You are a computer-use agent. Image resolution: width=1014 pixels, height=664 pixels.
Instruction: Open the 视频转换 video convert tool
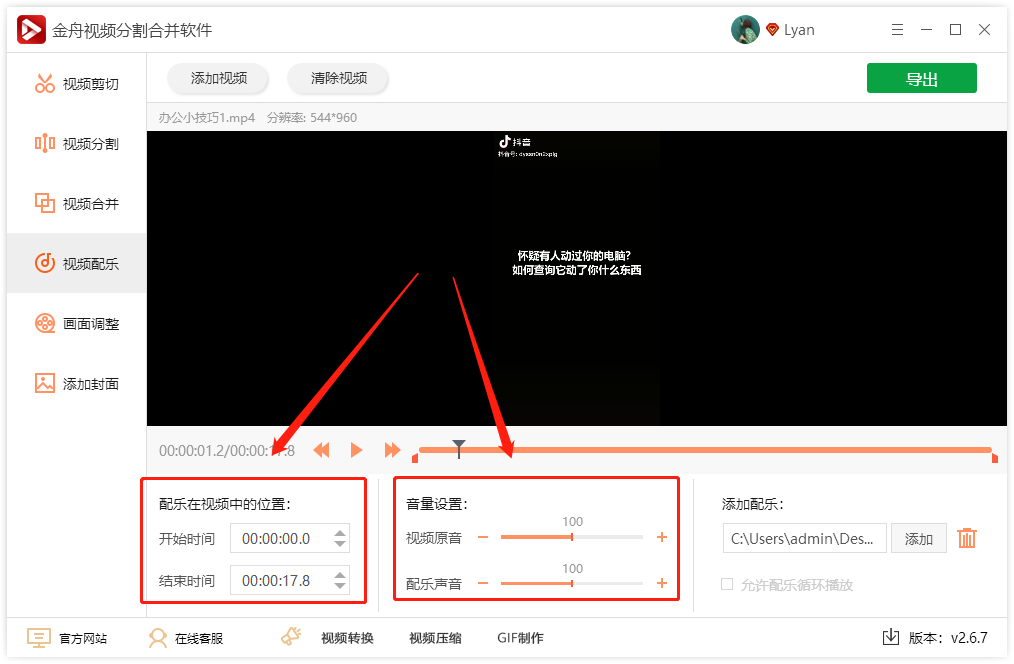pyautogui.click(x=347, y=638)
